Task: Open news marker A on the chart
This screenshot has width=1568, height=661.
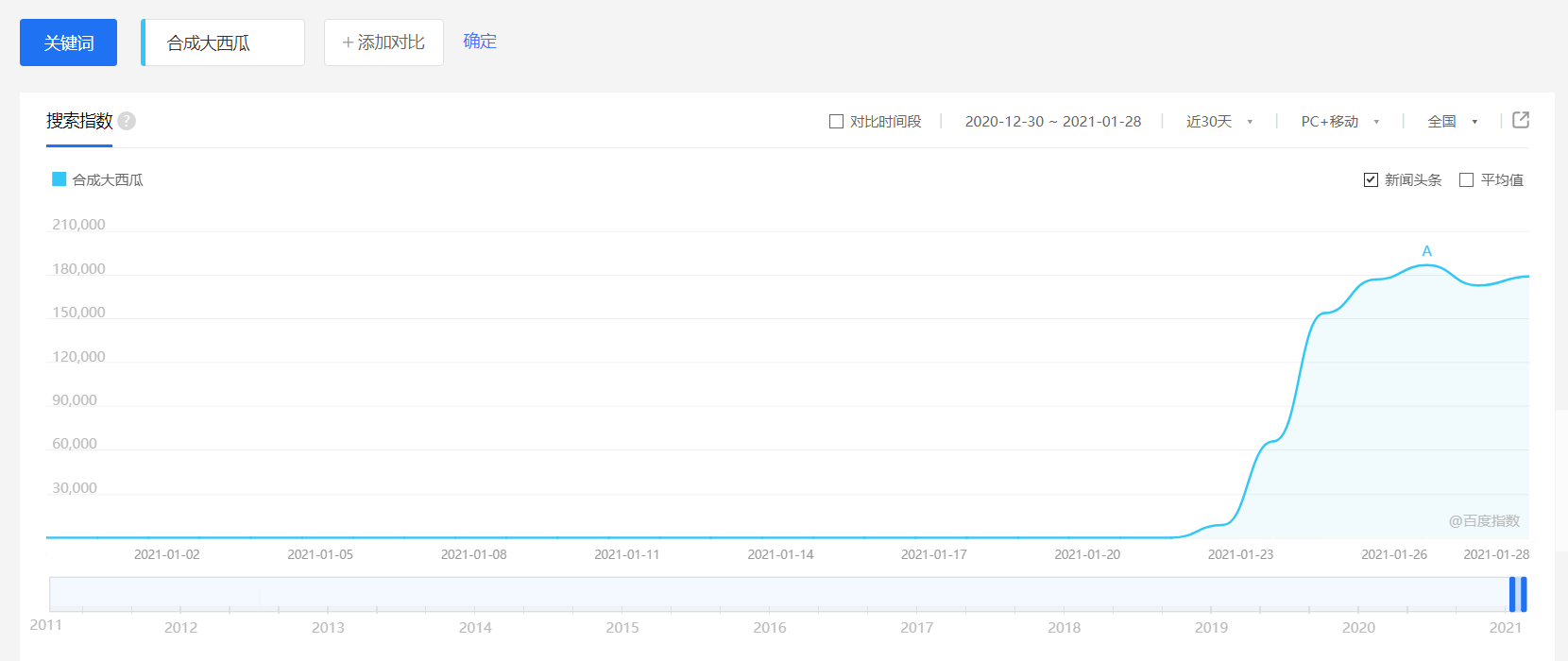Action: tap(1426, 251)
